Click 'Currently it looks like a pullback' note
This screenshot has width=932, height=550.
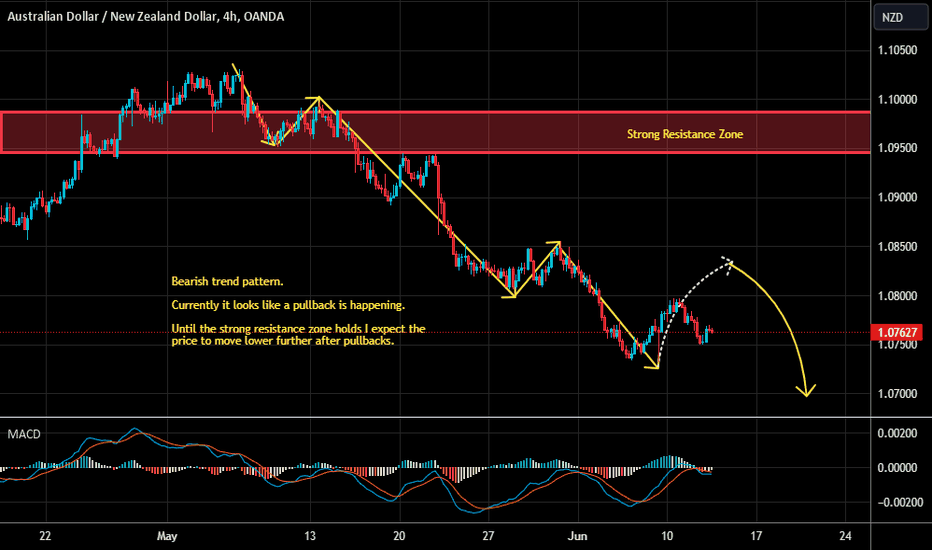coord(288,305)
